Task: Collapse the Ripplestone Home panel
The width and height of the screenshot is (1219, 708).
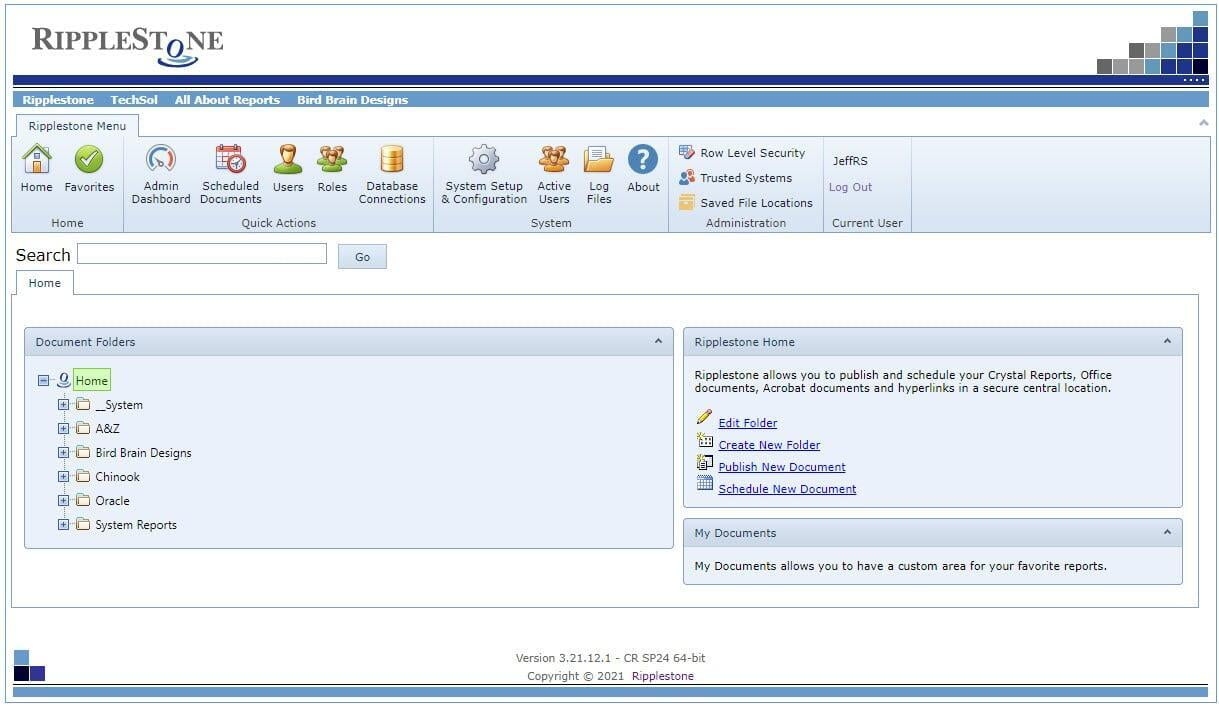Action: pyautogui.click(x=1167, y=341)
